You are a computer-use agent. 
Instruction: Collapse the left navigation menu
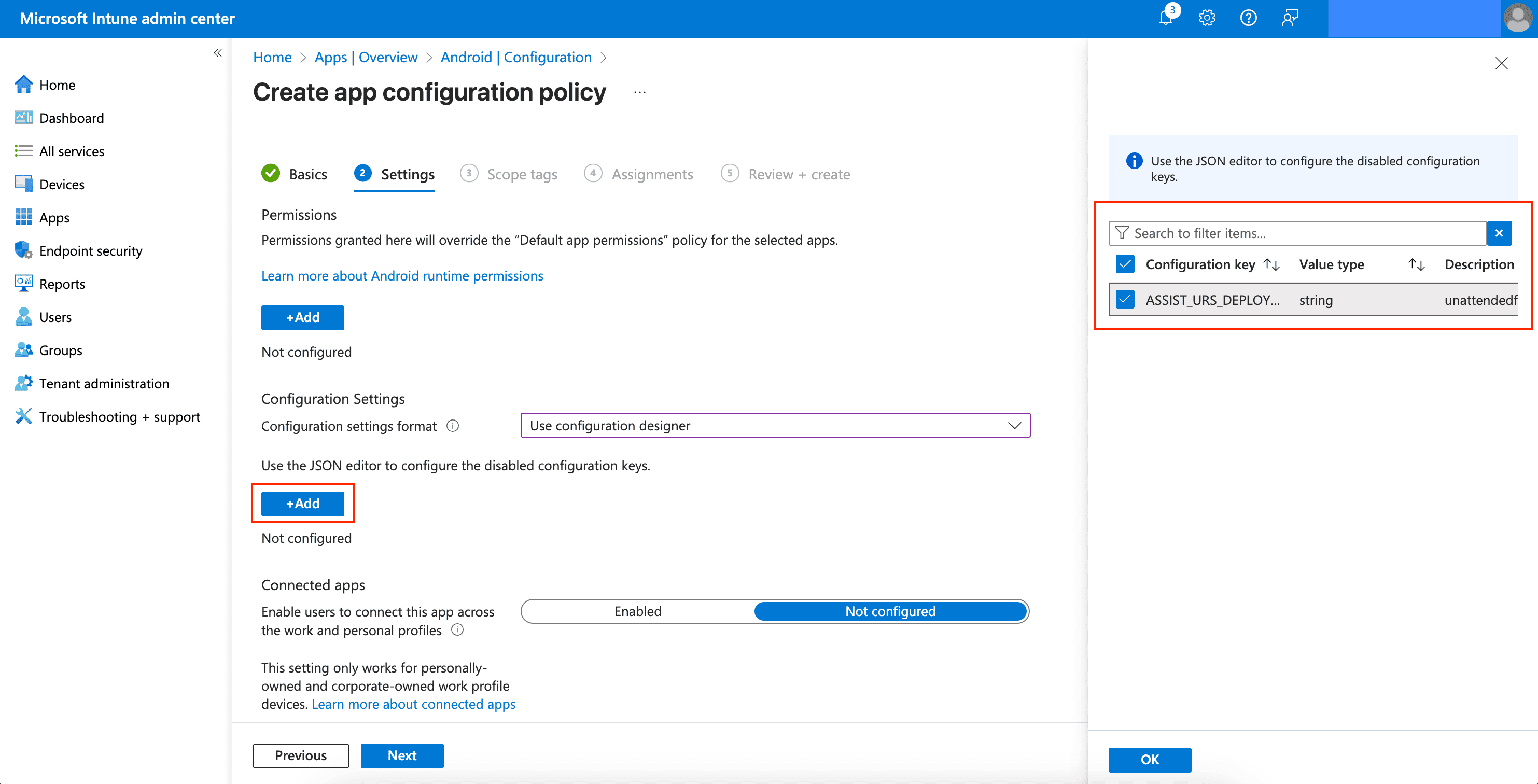click(218, 53)
